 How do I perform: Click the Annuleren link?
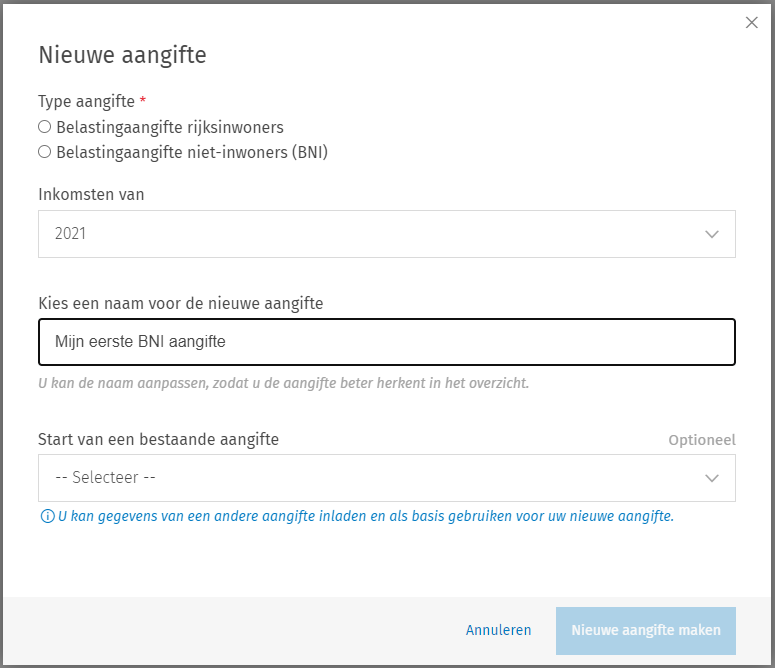point(498,630)
